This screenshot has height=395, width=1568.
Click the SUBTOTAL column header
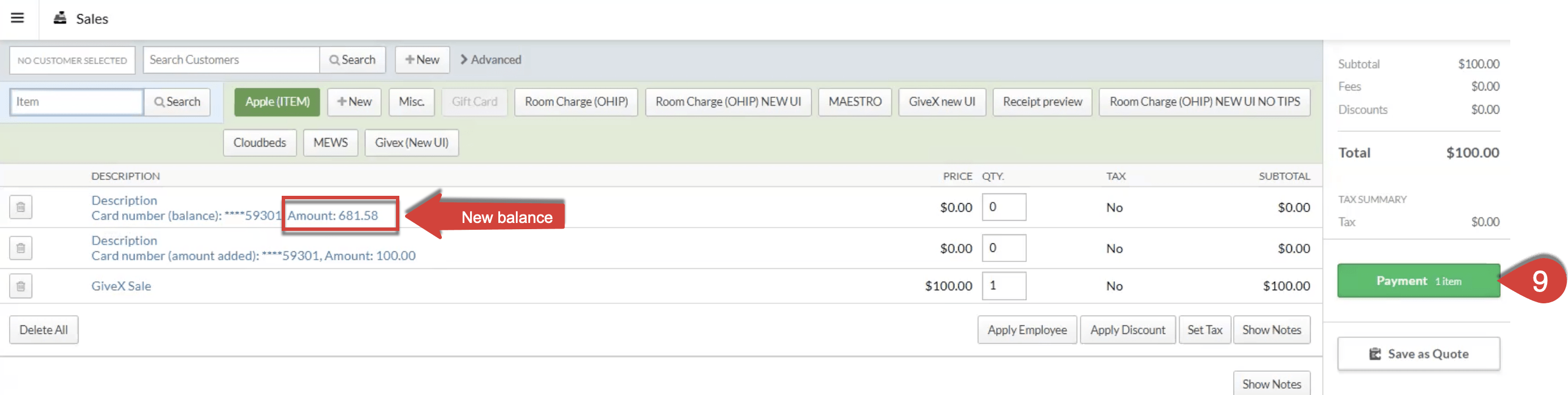click(1285, 177)
